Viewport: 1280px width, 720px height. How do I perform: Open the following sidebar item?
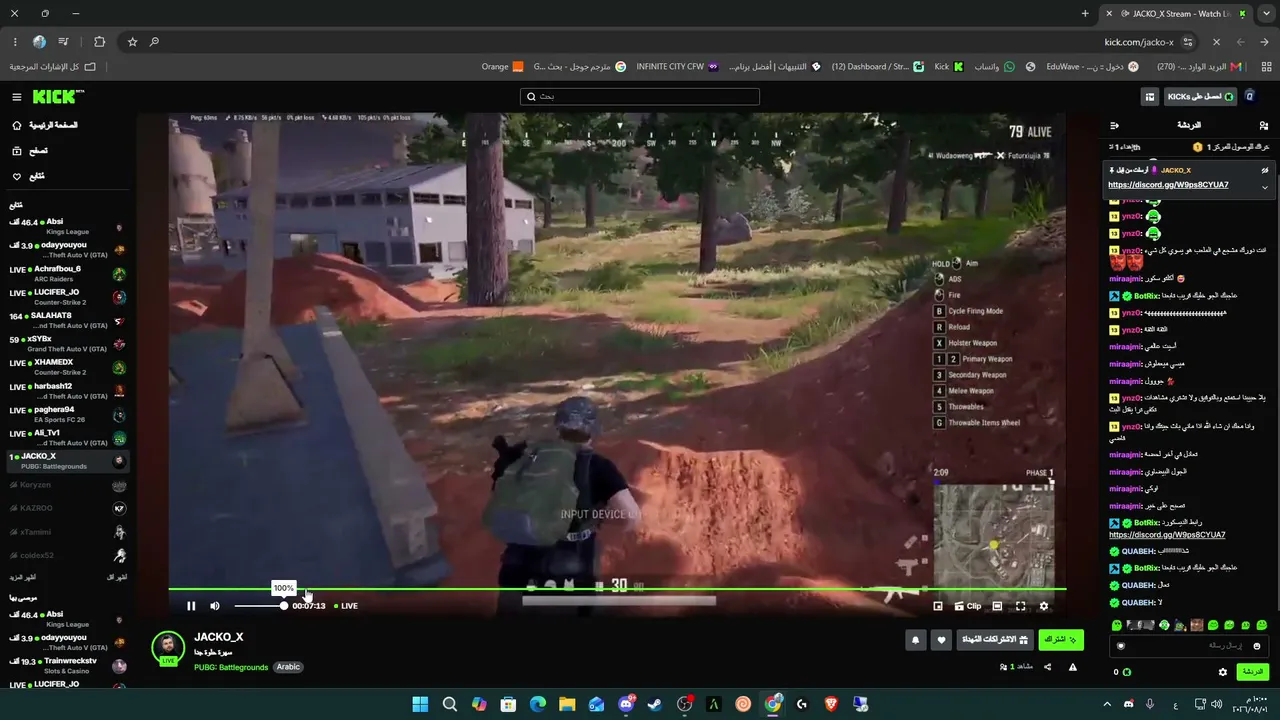[x=66, y=177]
